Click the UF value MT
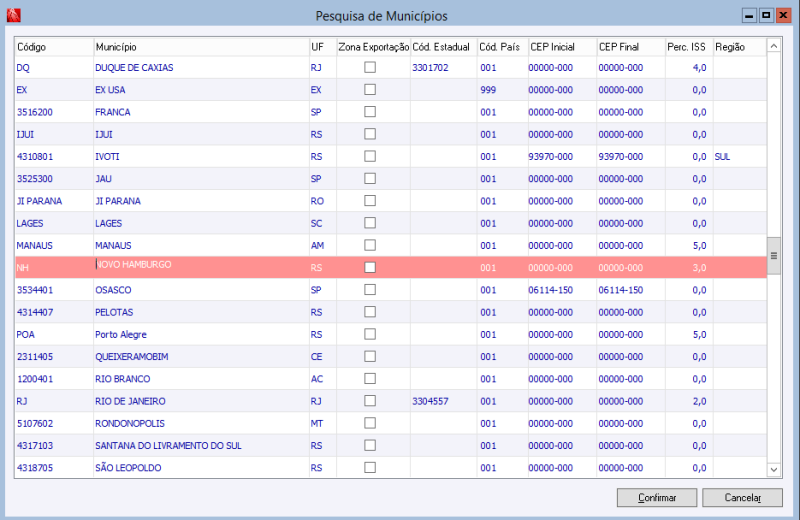This screenshot has height=520, width=800. [x=317, y=424]
